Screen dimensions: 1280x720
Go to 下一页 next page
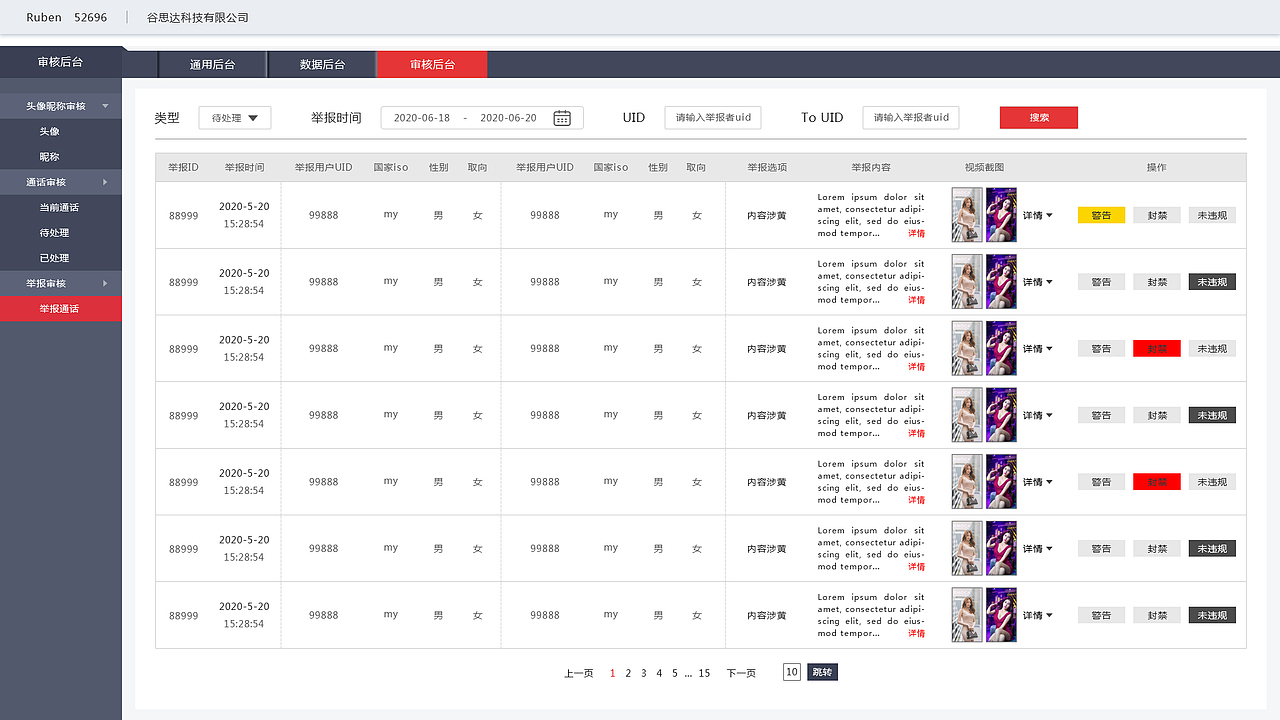pyautogui.click(x=741, y=673)
